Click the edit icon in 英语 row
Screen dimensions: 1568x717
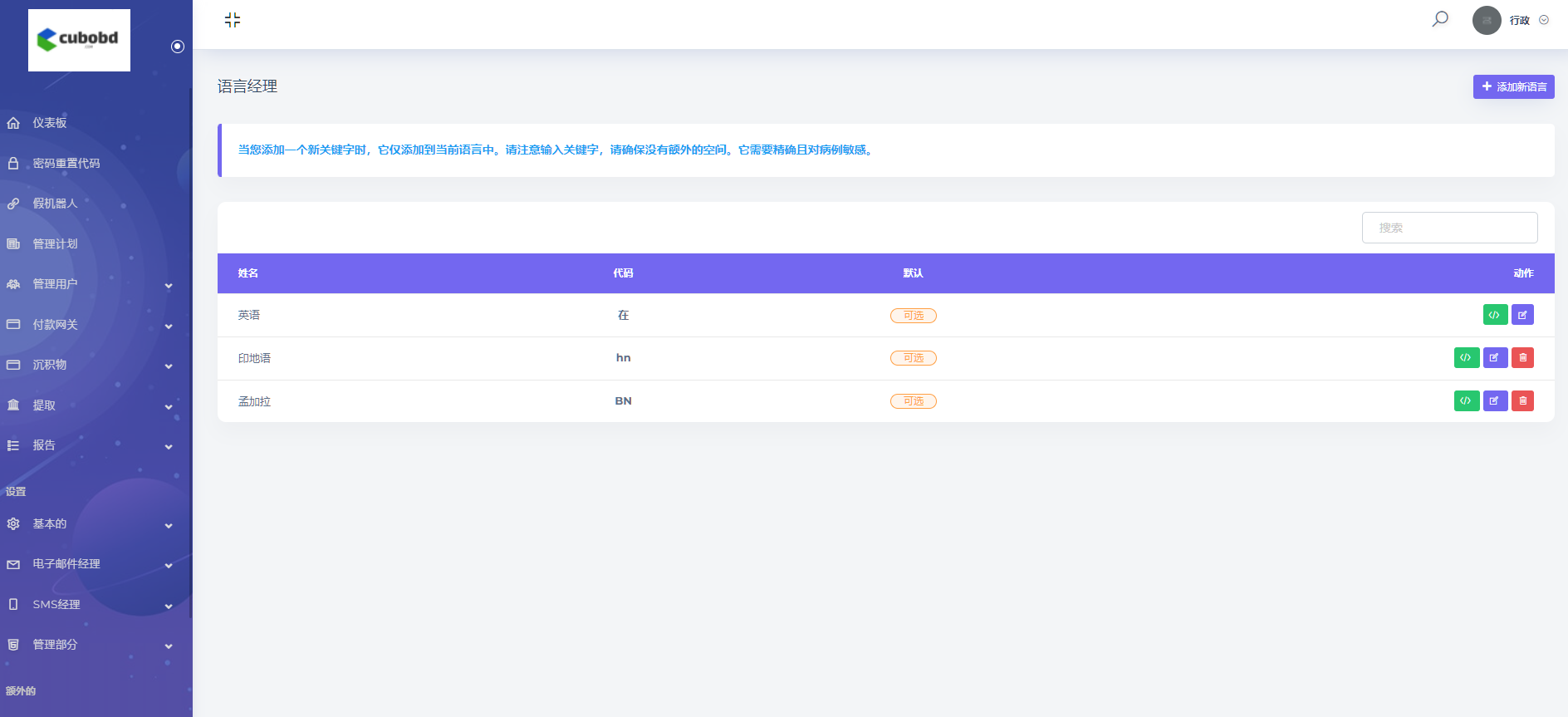pos(1522,315)
